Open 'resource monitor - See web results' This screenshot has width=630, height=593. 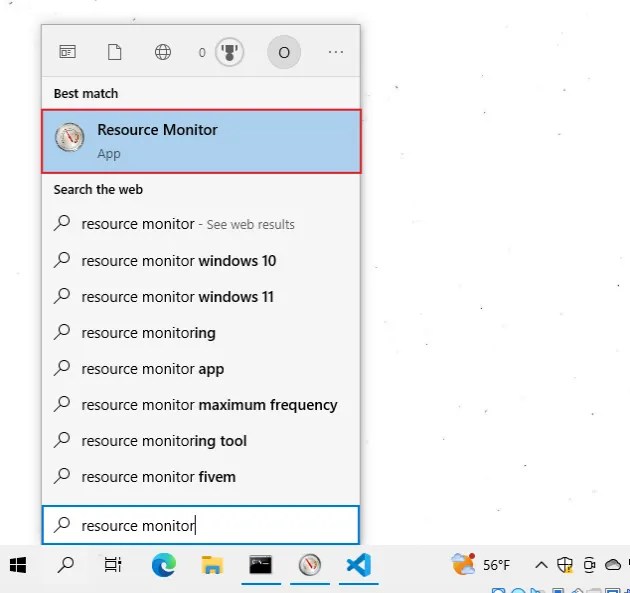(x=201, y=224)
